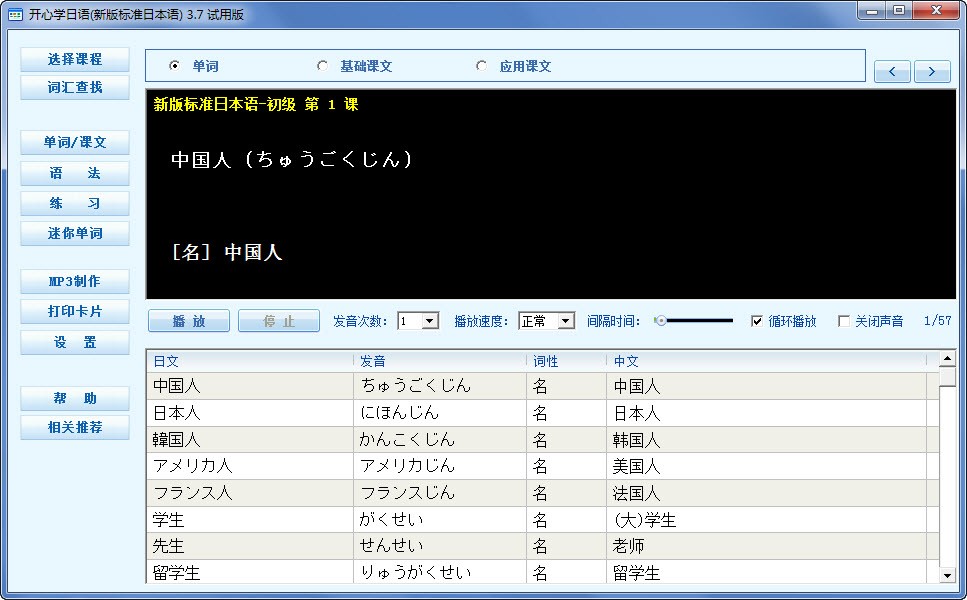Open 选择课程 course selection
The image size is (967, 600).
click(x=75, y=60)
